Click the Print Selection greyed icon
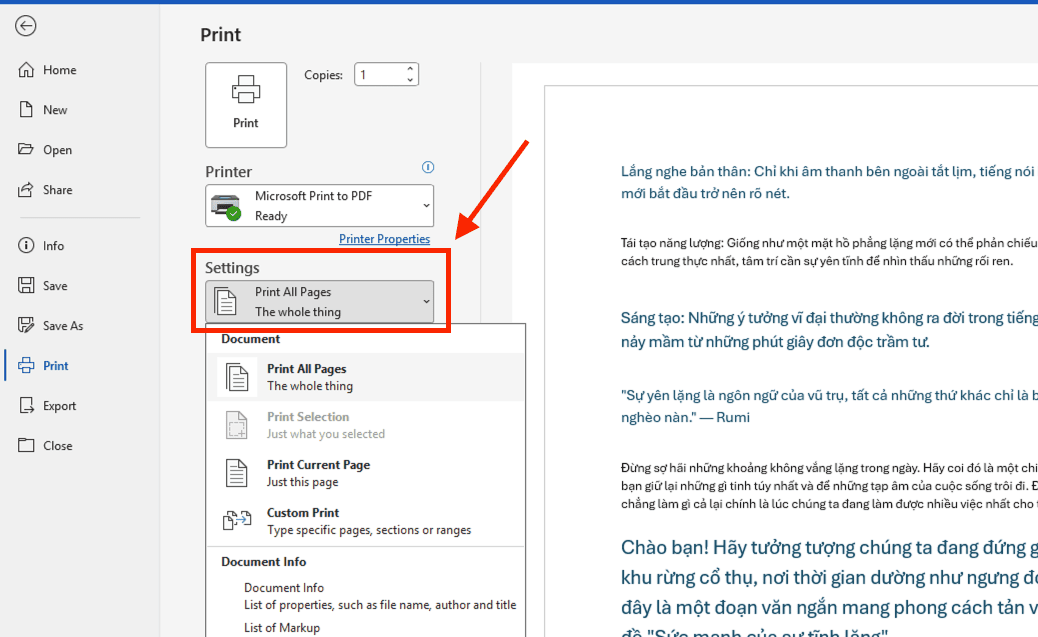The image size is (1038, 637). (x=237, y=425)
